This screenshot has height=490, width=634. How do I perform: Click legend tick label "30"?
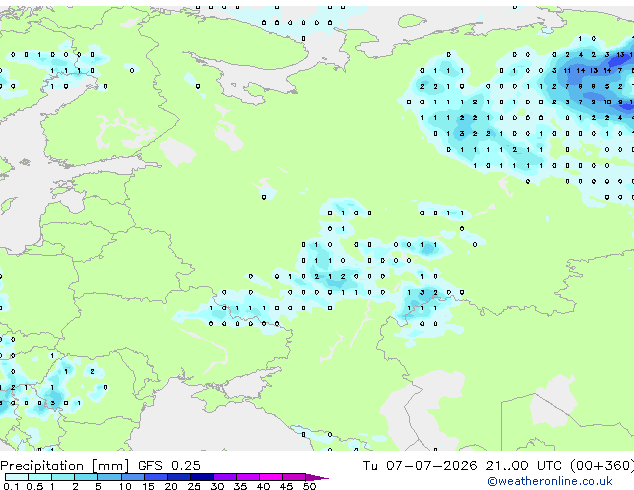pos(217,486)
